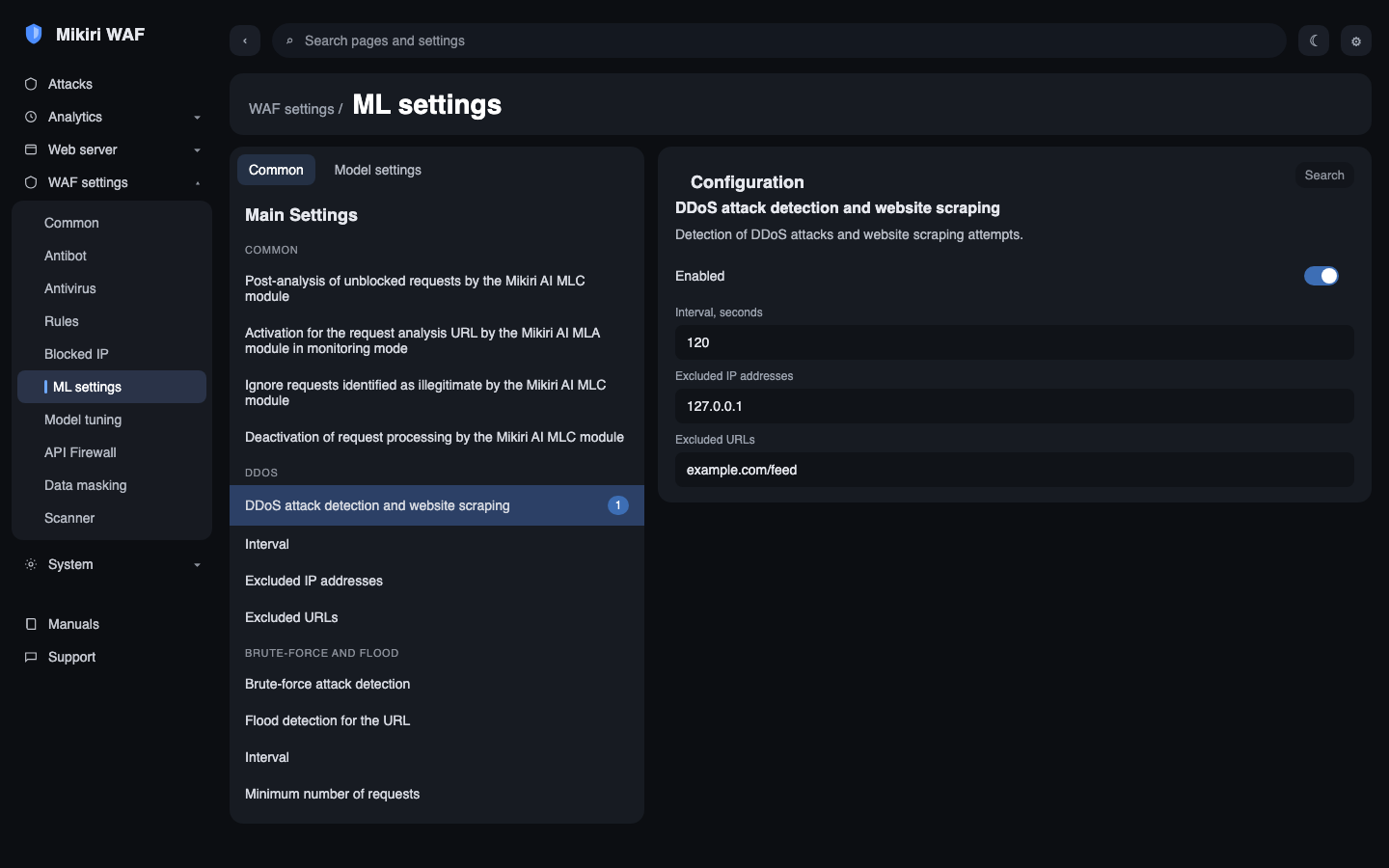This screenshot has height=868, width=1389.
Task: Expand the Web server submenu arrow
Action: [x=197, y=150]
